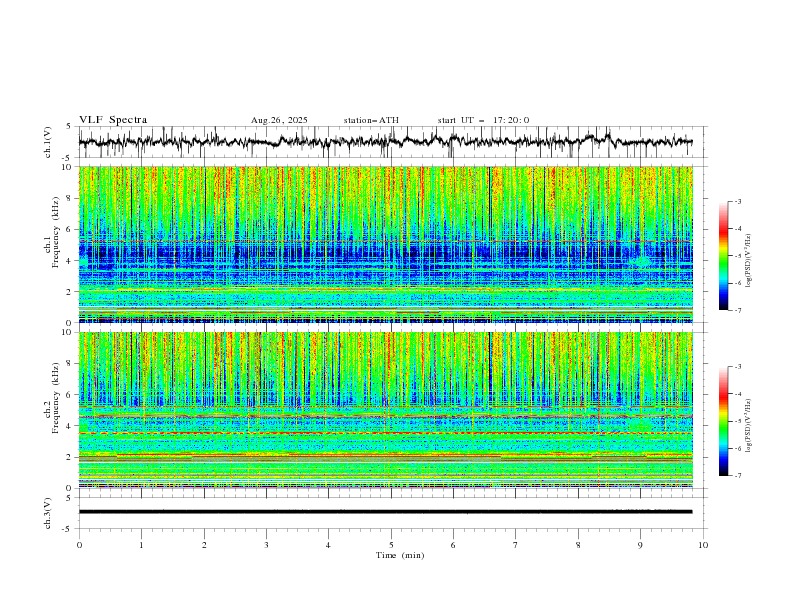Click the time axis tick label "7"
The image size is (792, 612).
(x=516, y=545)
